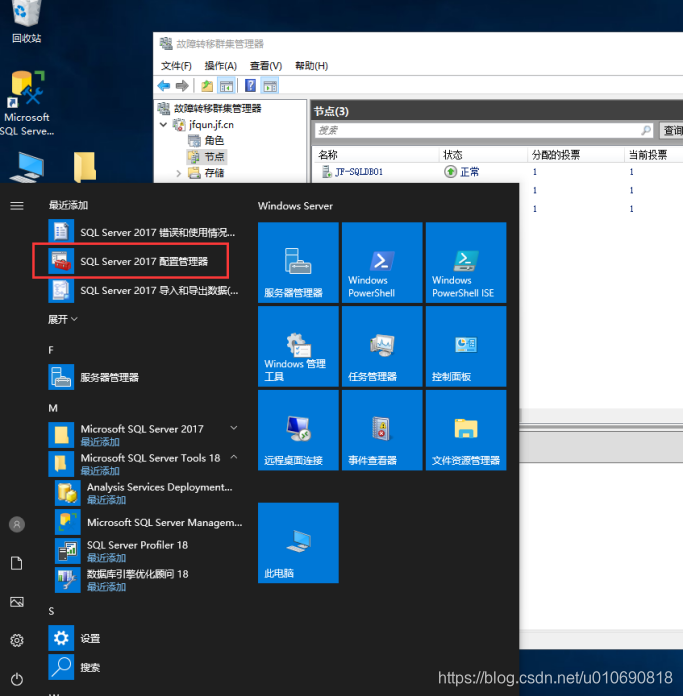The width and height of the screenshot is (683, 697).
Task: Click the Start menu hamburger icon
Action: pos(17,205)
